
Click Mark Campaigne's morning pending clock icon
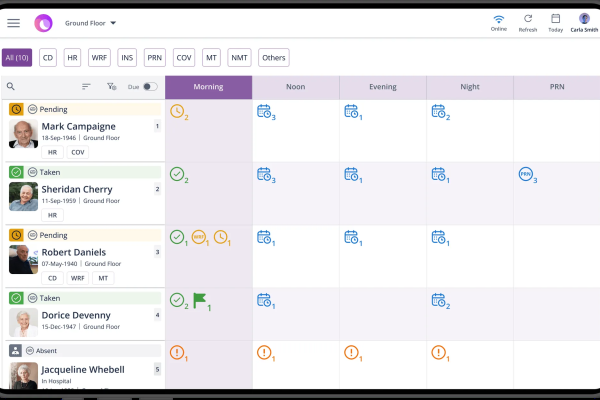(x=177, y=111)
